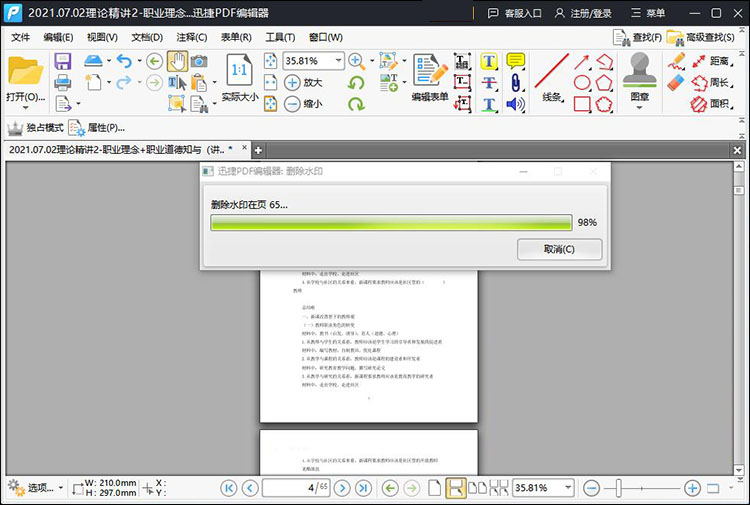Select the Arrow drawing tool
Screen dimensions: 750x505
(x=582, y=62)
